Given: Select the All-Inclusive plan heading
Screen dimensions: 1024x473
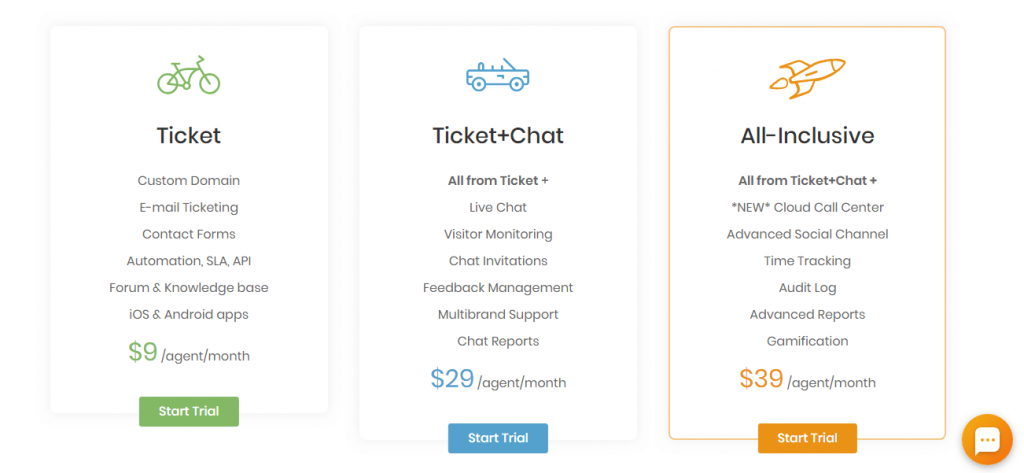Looking at the screenshot, I should click(x=807, y=135).
